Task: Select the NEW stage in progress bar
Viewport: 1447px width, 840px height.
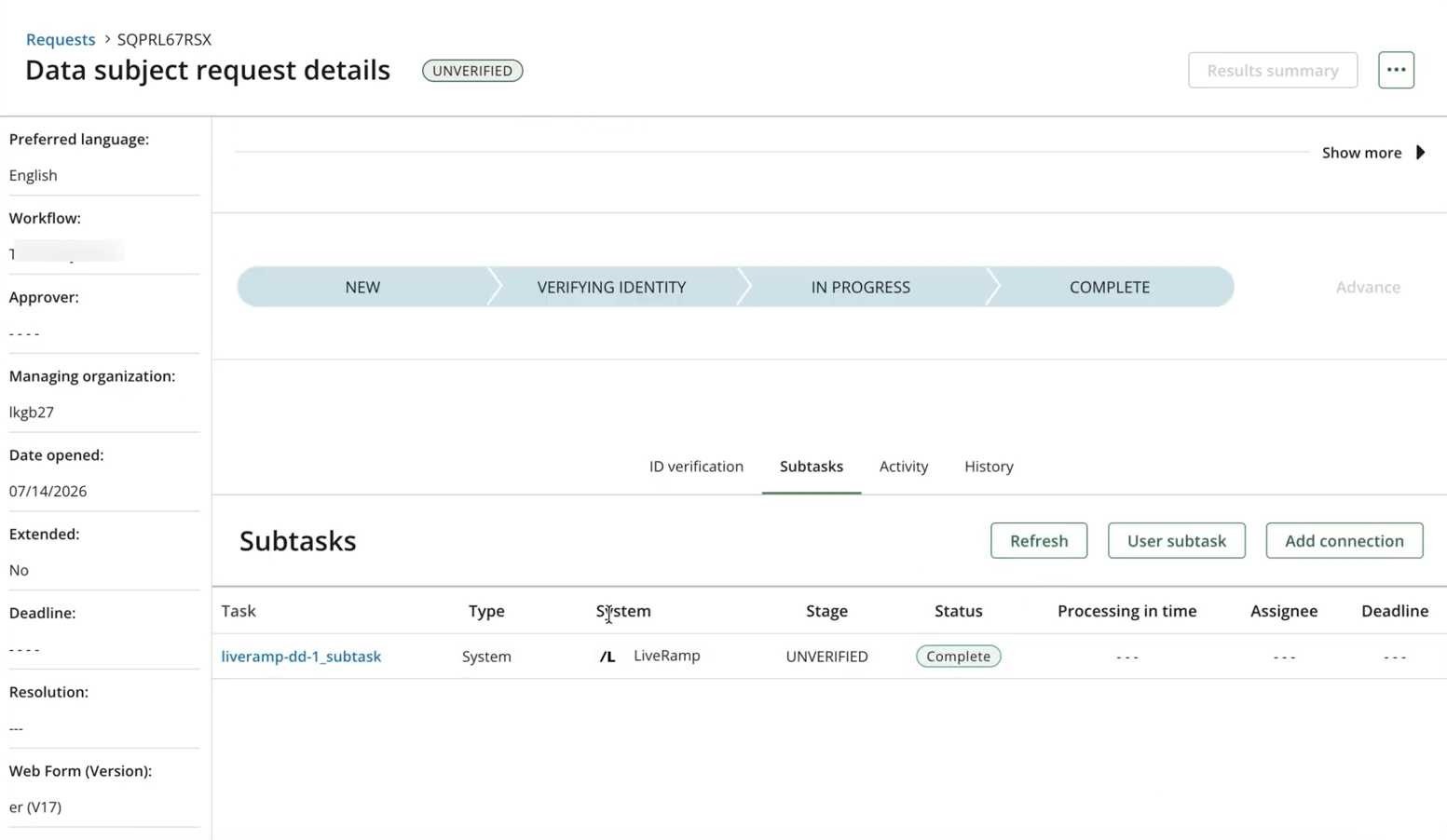Action: pyautogui.click(x=362, y=287)
